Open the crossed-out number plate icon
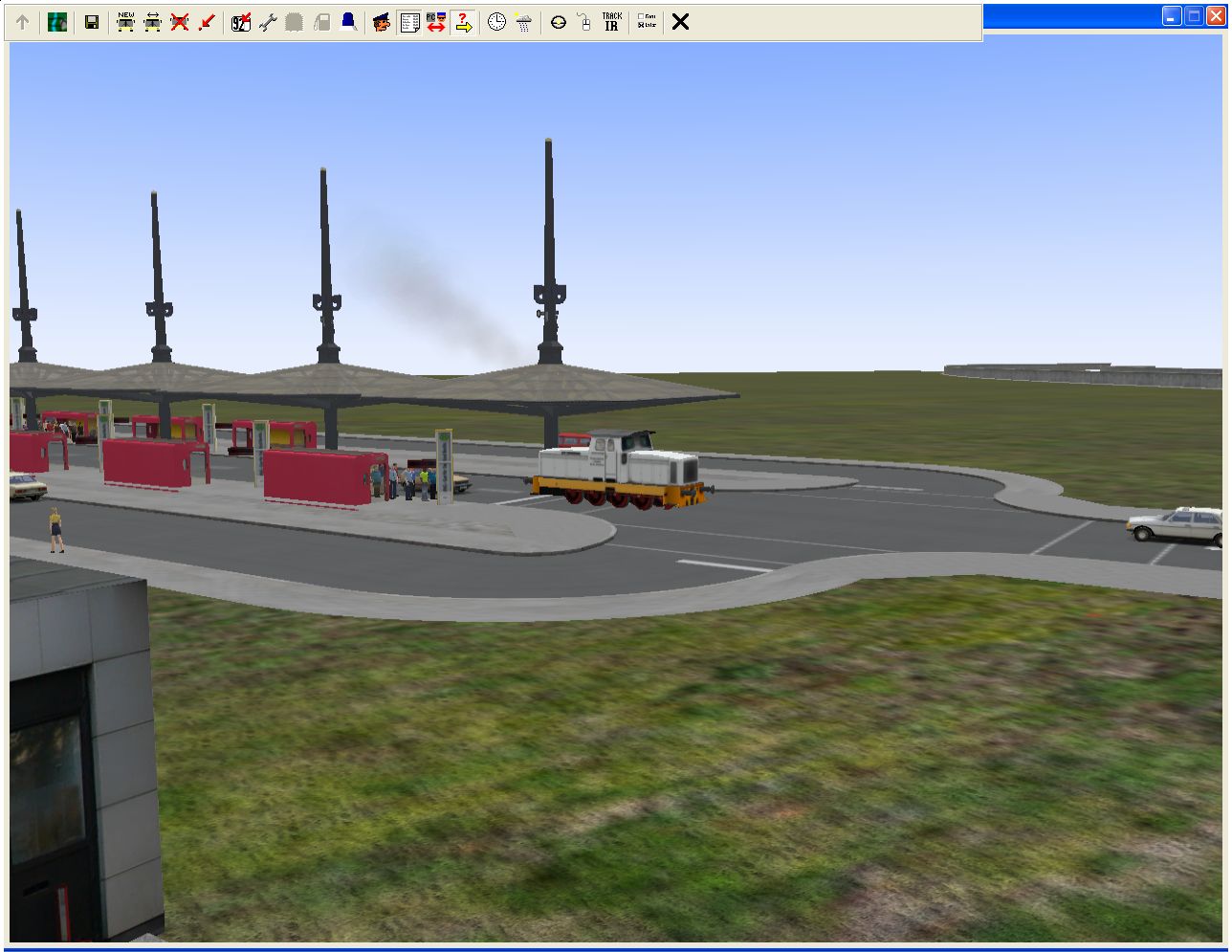This screenshot has height=952, width=1232. coord(241,22)
